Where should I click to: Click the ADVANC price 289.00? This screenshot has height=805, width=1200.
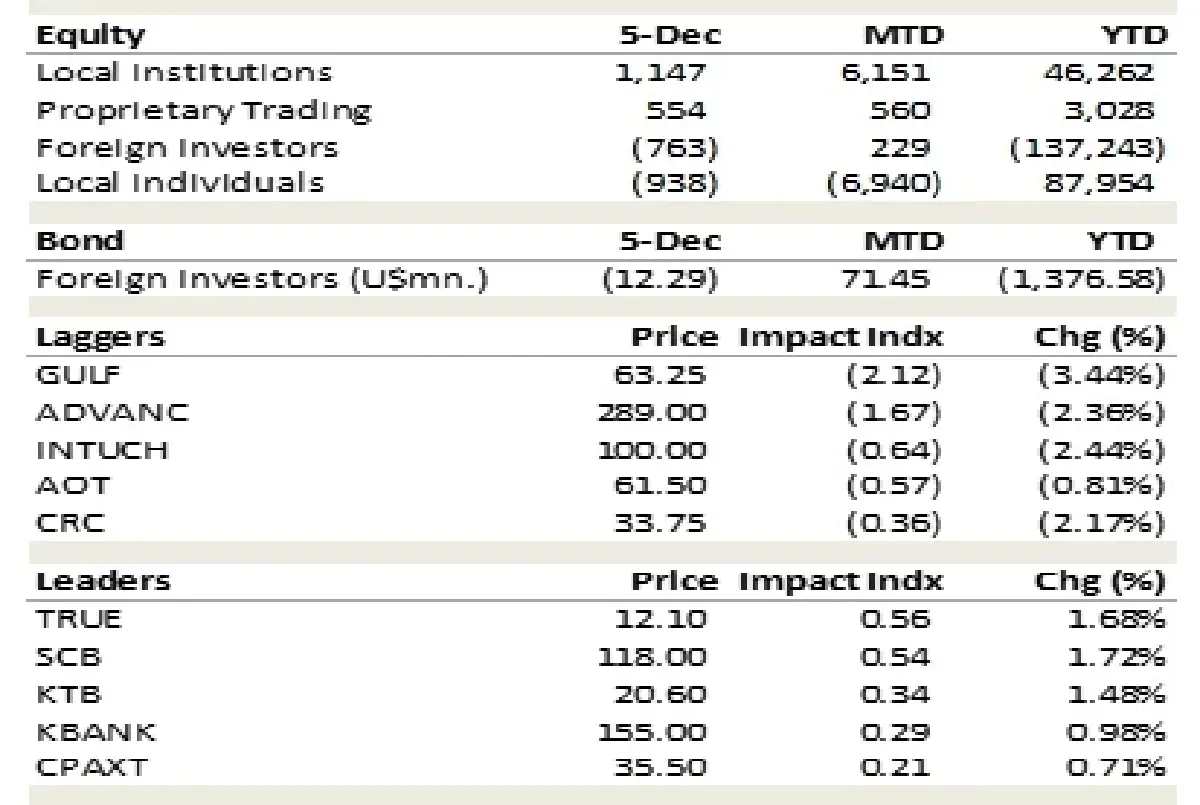tap(651, 412)
